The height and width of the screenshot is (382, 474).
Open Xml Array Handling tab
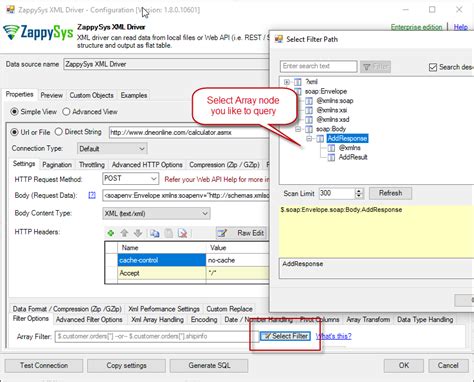tap(157, 319)
